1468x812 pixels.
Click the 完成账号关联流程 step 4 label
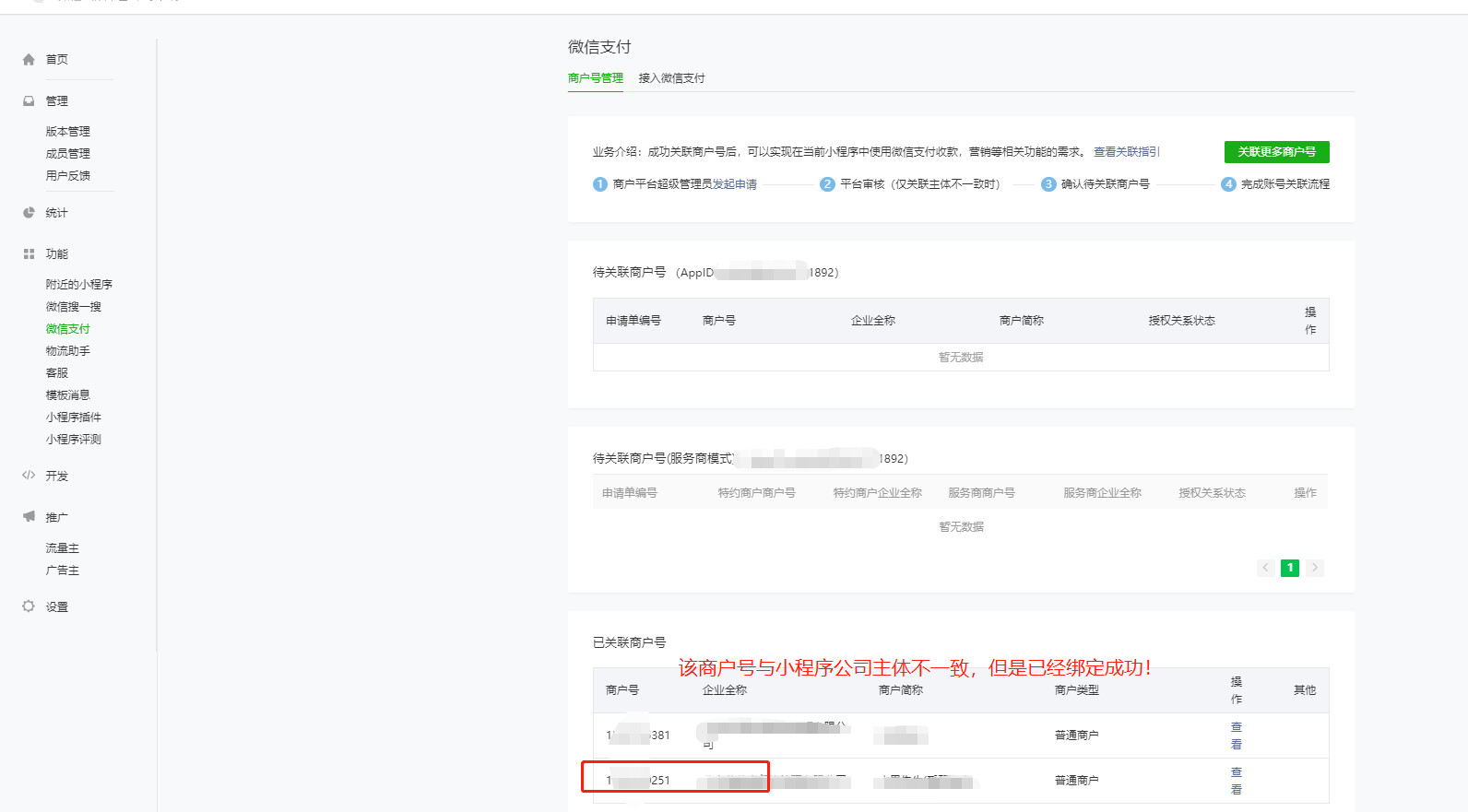(x=1285, y=184)
